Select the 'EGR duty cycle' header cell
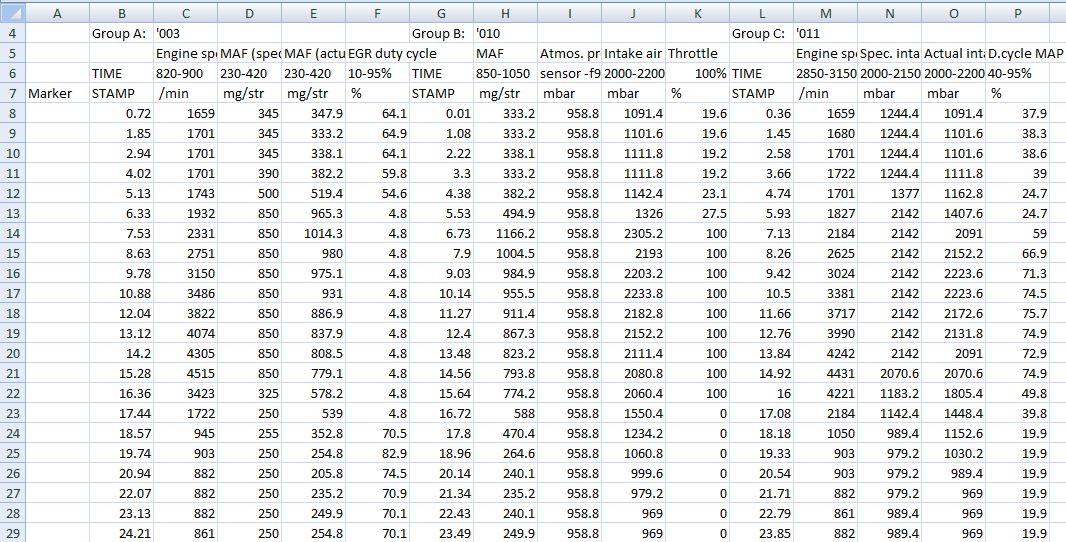Image resolution: width=1066 pixels, height=542 pixels. click(x=377, y=53)
